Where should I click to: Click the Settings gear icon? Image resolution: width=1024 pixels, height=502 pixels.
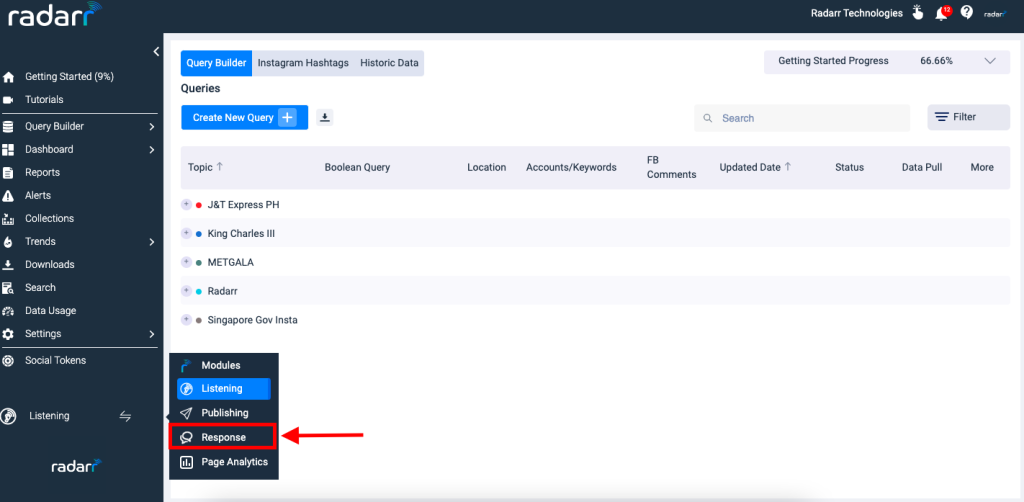(8, 334)
